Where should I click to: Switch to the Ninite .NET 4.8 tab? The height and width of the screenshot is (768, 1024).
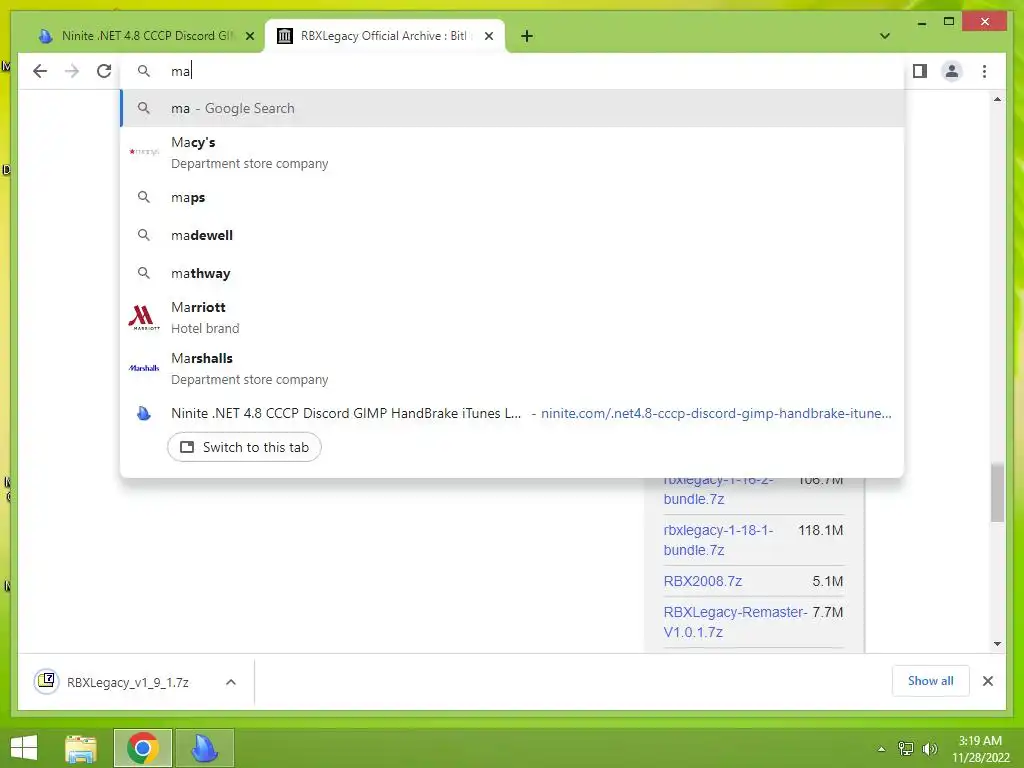click(x=146, y=36)
